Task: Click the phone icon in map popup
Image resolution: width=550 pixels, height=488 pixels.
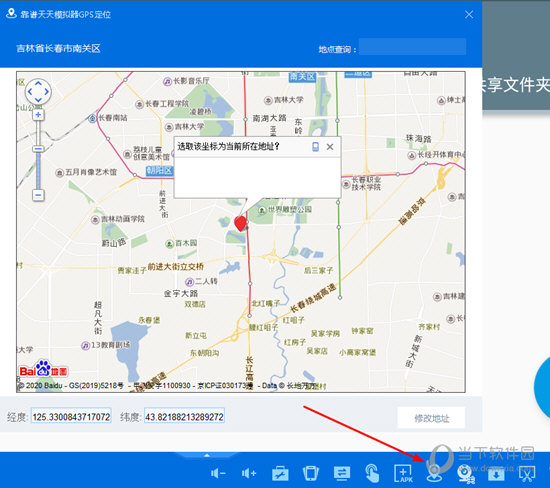Action: click(315, 147)
